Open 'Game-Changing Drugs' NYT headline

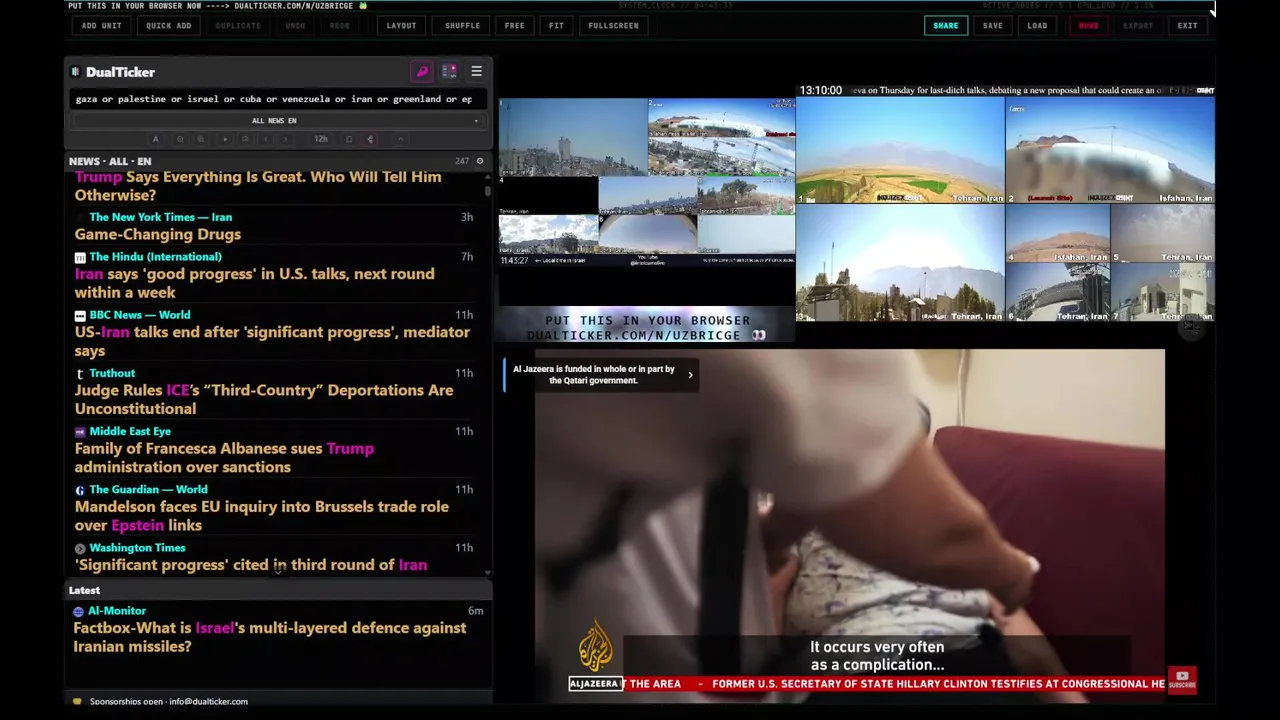pos(158,234)
